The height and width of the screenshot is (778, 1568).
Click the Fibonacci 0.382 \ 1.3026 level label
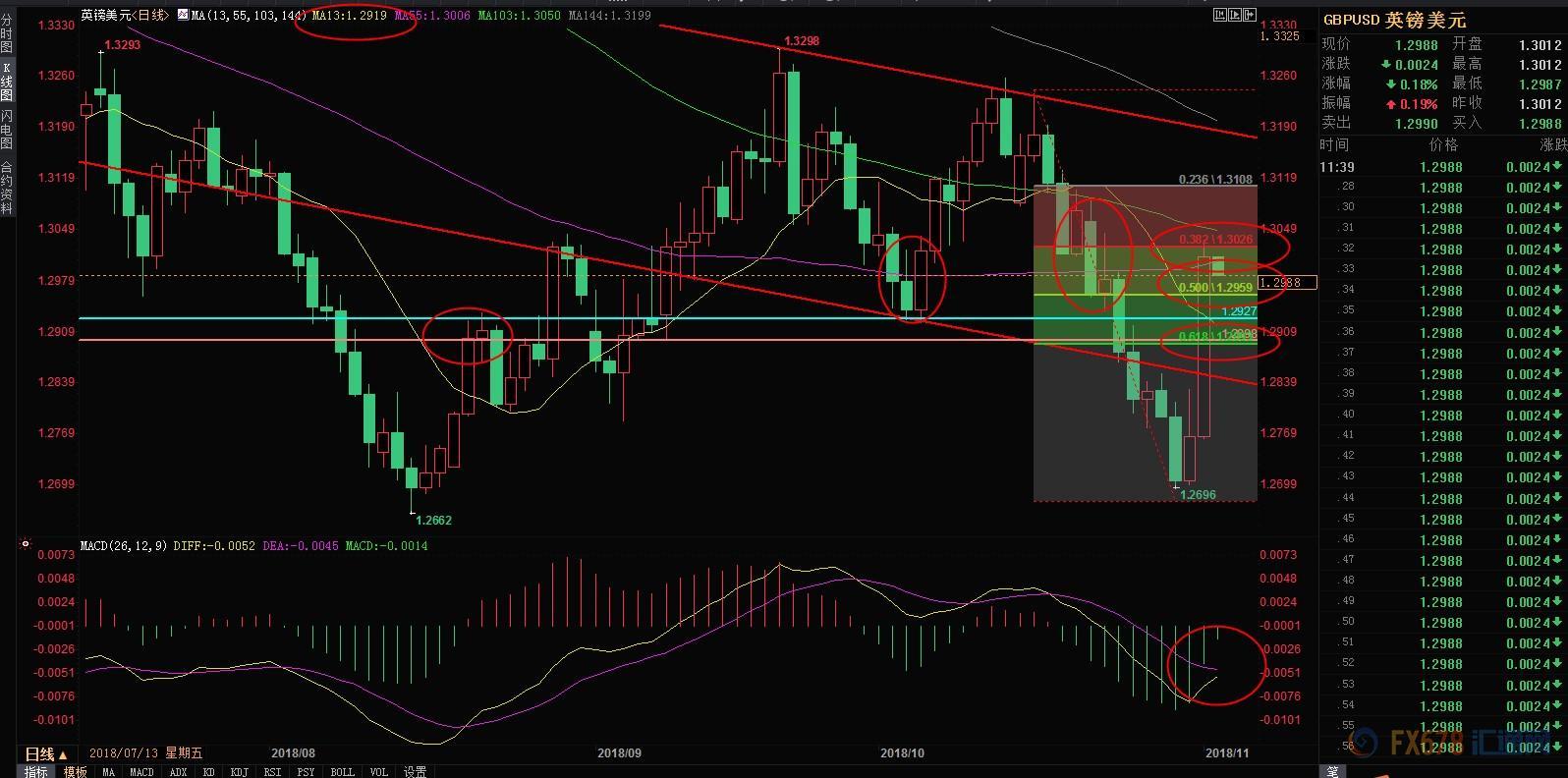click(1215, 240)
